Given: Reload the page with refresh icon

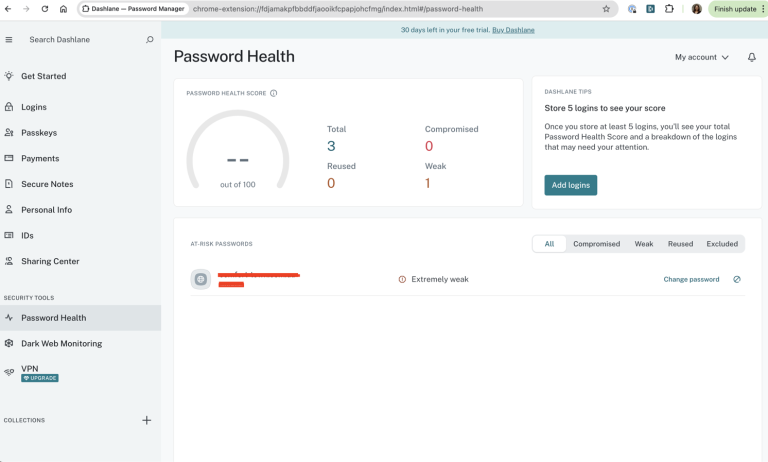Looking at the screenshot, I should coord(45,9).
